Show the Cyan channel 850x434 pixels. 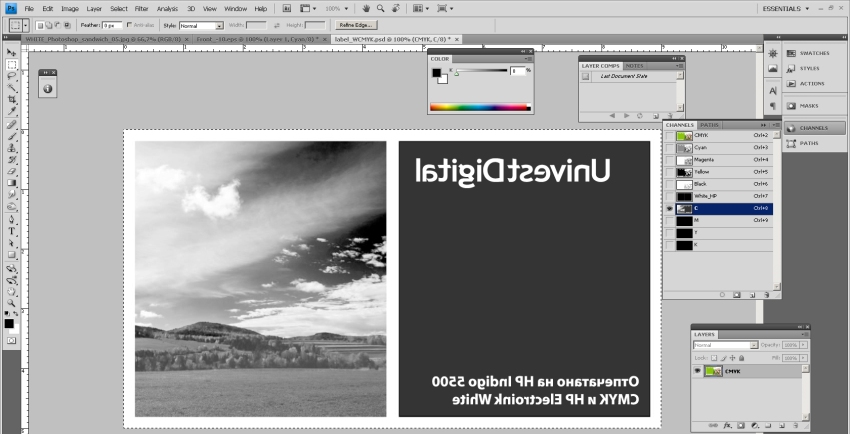670,148
